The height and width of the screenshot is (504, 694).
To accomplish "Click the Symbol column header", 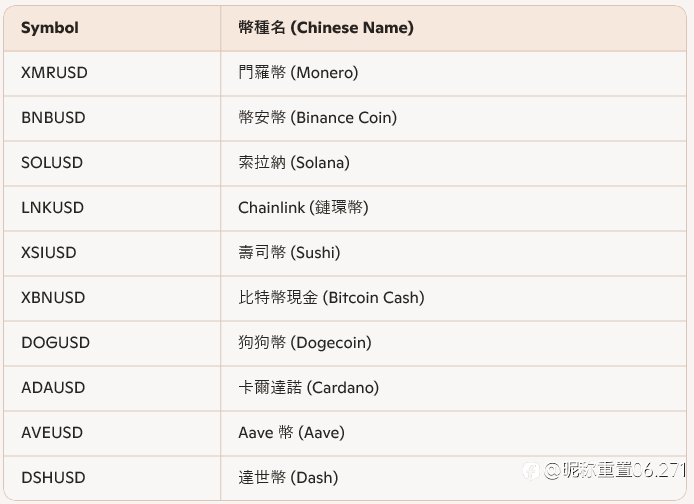I will point(50,28).
